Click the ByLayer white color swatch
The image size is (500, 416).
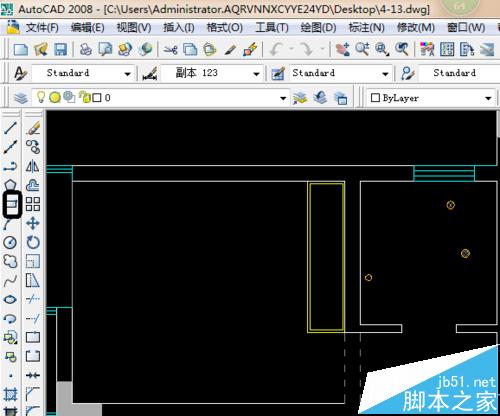(x=375, y=98)
